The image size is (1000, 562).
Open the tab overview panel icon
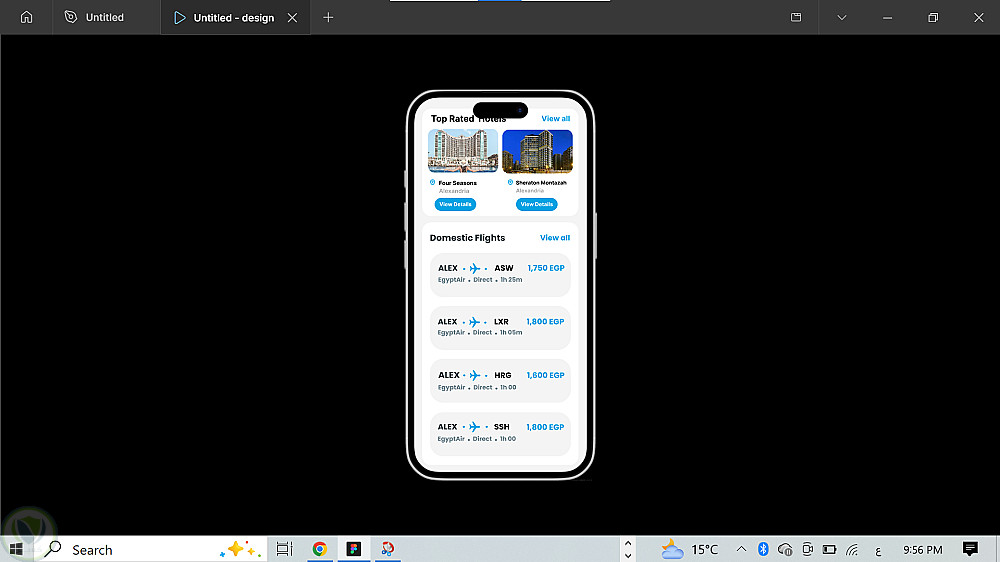(796, 17)
